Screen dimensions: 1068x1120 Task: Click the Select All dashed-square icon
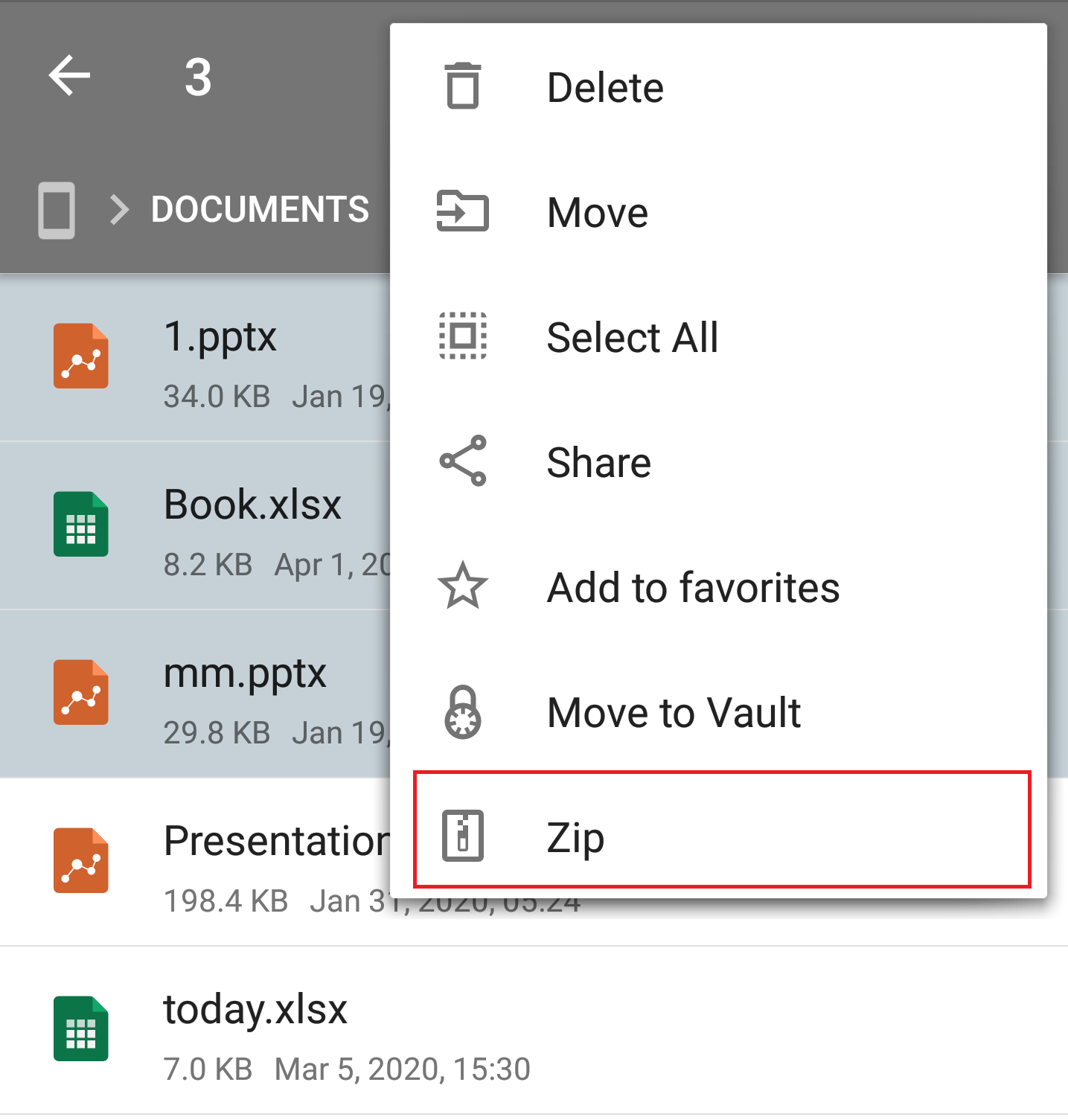tap(461, 336)
